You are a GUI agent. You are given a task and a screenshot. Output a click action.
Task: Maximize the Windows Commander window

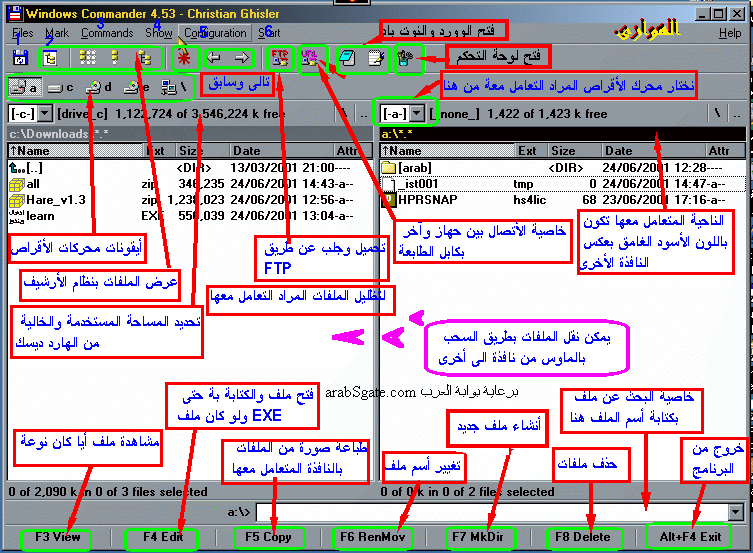(x=719, y=13)
